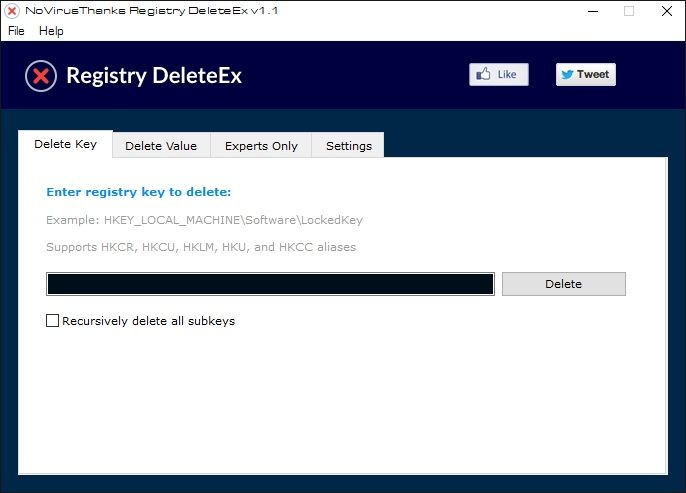Open the Help menu
This screenshot has width=686, height=493.
pyautogui.click(x=51, y=31)
